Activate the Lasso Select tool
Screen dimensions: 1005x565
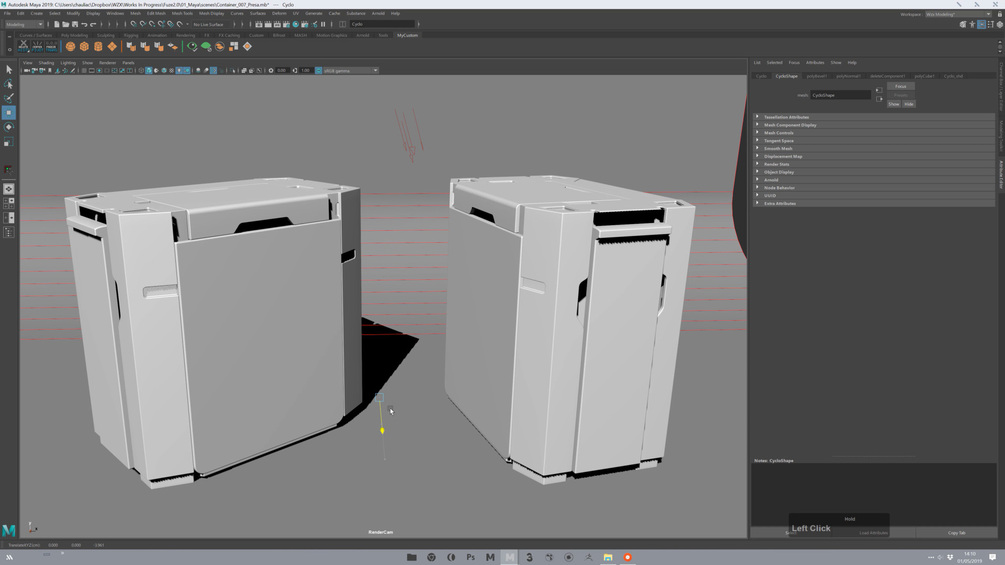[x=9, y=84]
